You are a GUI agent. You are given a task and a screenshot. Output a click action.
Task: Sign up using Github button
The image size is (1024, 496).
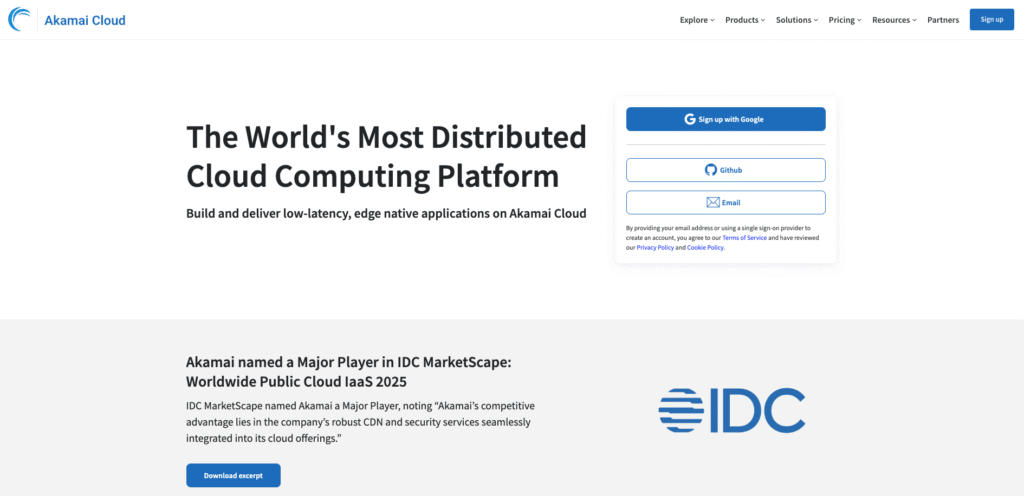pyautogui.click(x=726, y=170)
